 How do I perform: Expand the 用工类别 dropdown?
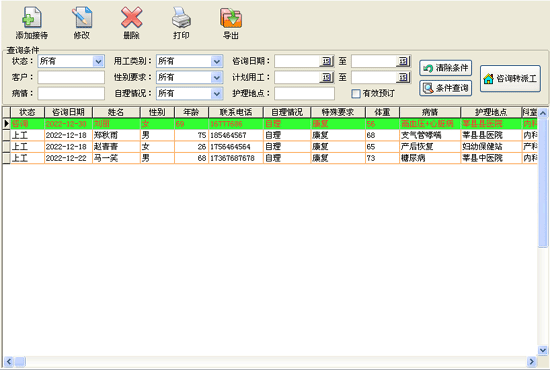click(x=217, y=61)
